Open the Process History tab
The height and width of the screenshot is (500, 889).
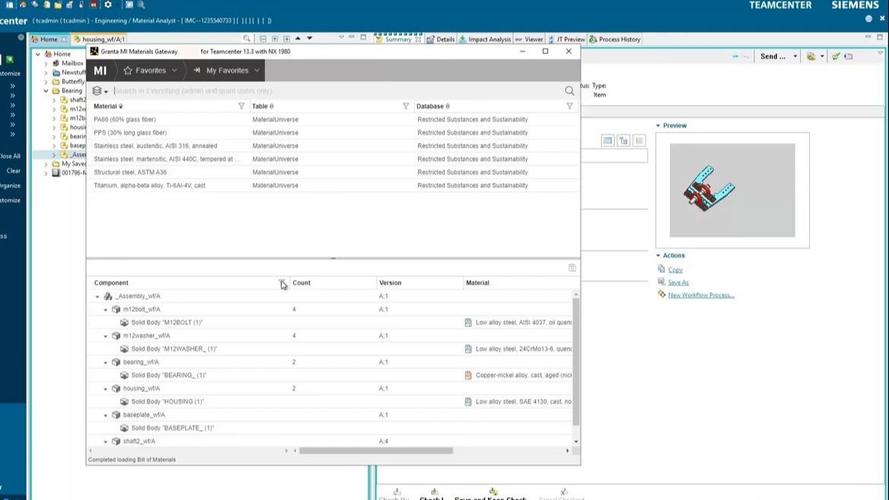pyautogui.click(x=615, y=39)
